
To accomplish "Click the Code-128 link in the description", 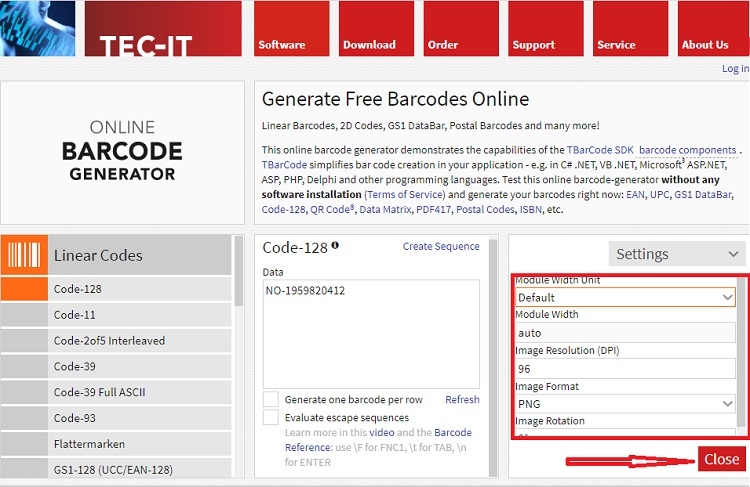I will [283, 209].
